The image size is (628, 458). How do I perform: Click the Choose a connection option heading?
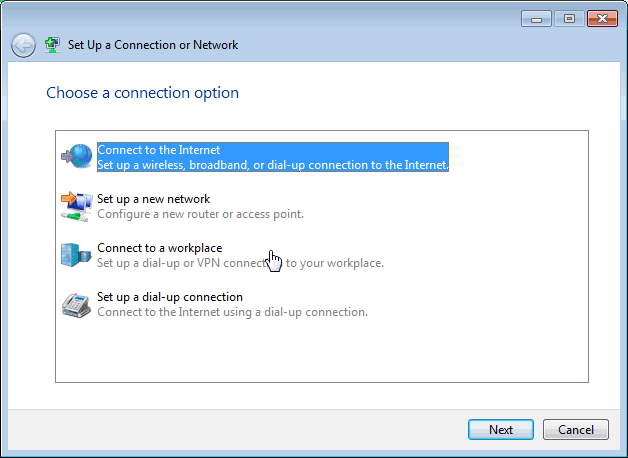143,93
